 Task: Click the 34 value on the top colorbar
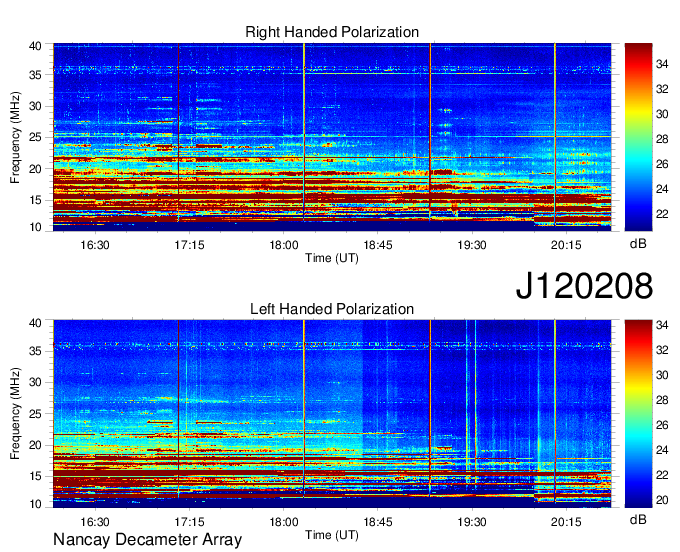[x=662, y=64]
